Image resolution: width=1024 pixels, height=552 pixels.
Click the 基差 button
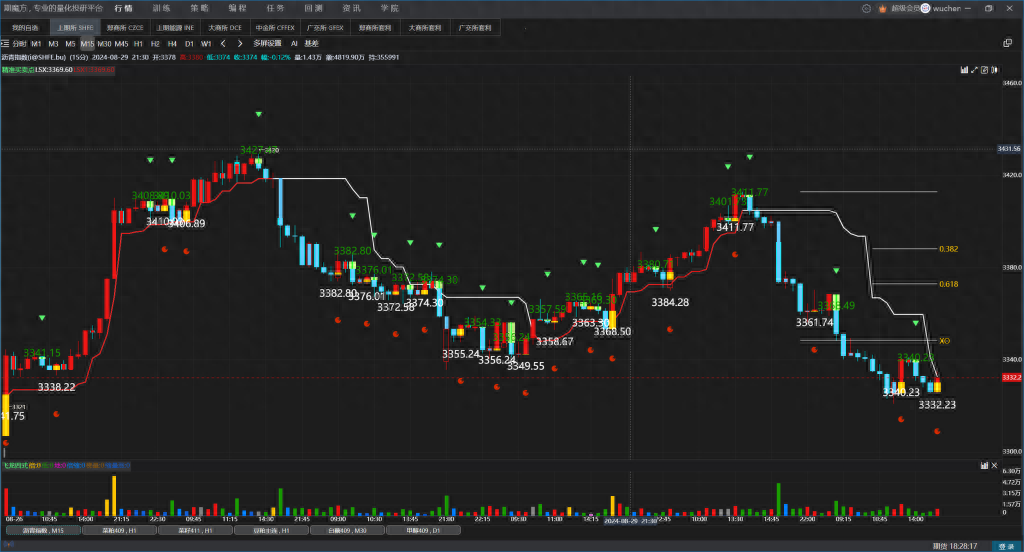[x=312, y=44]
